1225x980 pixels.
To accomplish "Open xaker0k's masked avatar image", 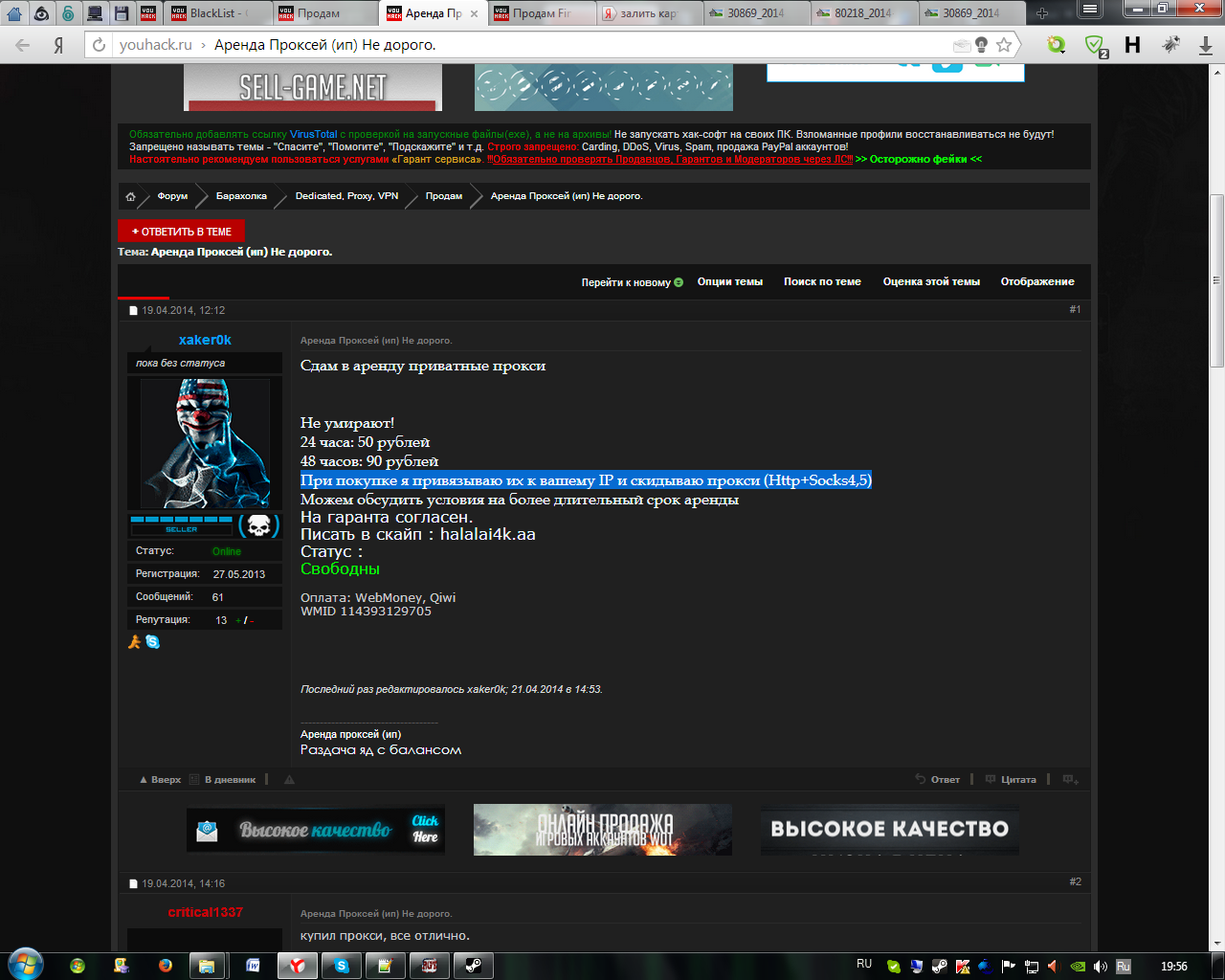I will click(x=205, y=444).
